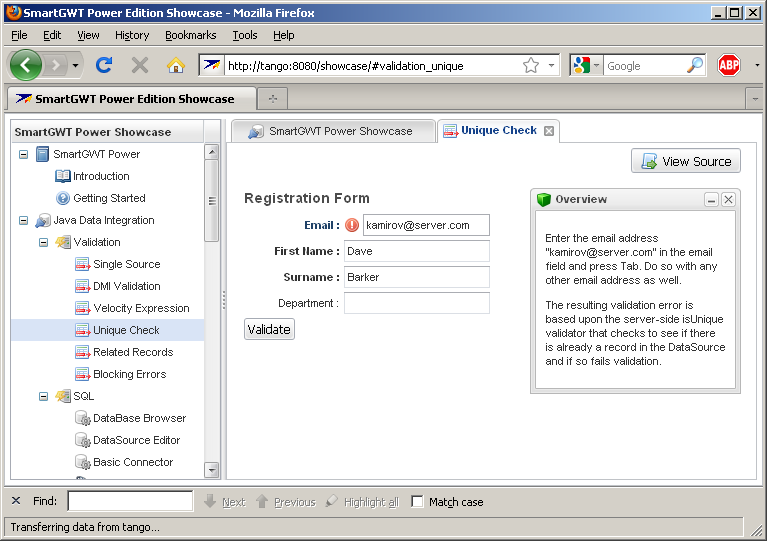The height and width of the screenshot is (541, 767).
Task: Close the Unique Check tab icon
Action: tap(549, 131)
